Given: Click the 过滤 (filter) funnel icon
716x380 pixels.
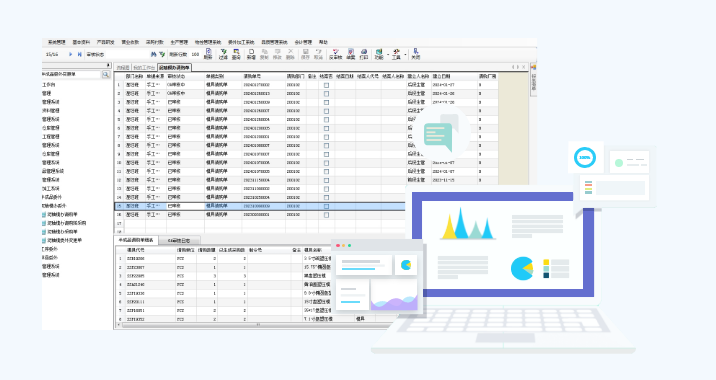Looking at the screenshot, I should (x=223, y=54).
